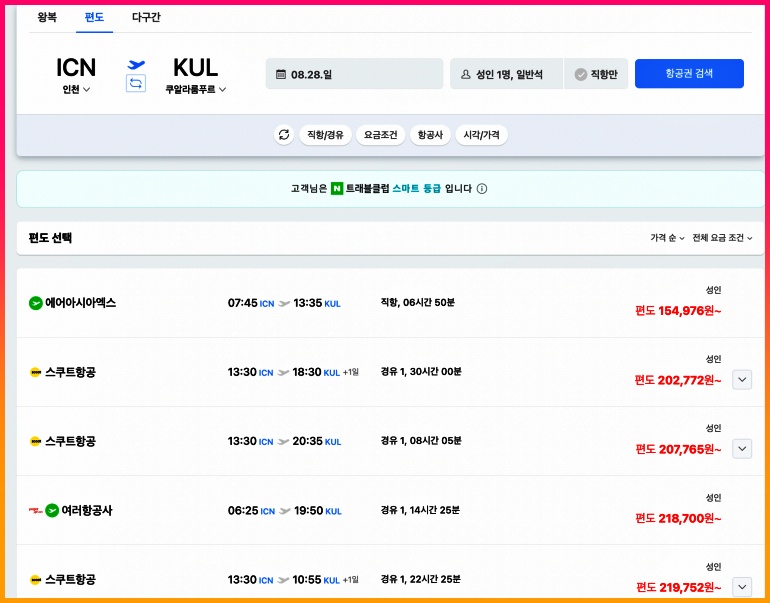This screenshot has height=603, width=770.
Task: Click the Scoot logo on 207,765원 row
Action: (x=35, y=441)
